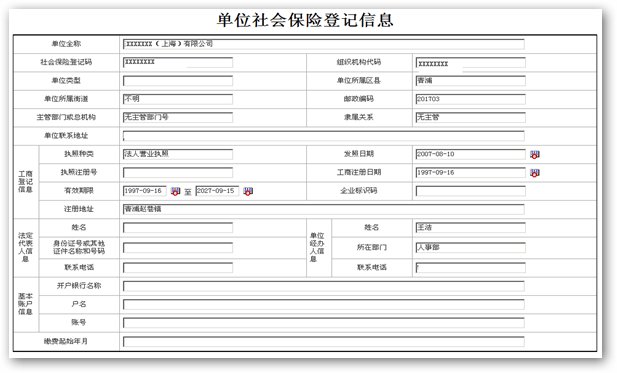
Task: Click the 单位所属街道 field showing 不明
Action: click(178, 99)
